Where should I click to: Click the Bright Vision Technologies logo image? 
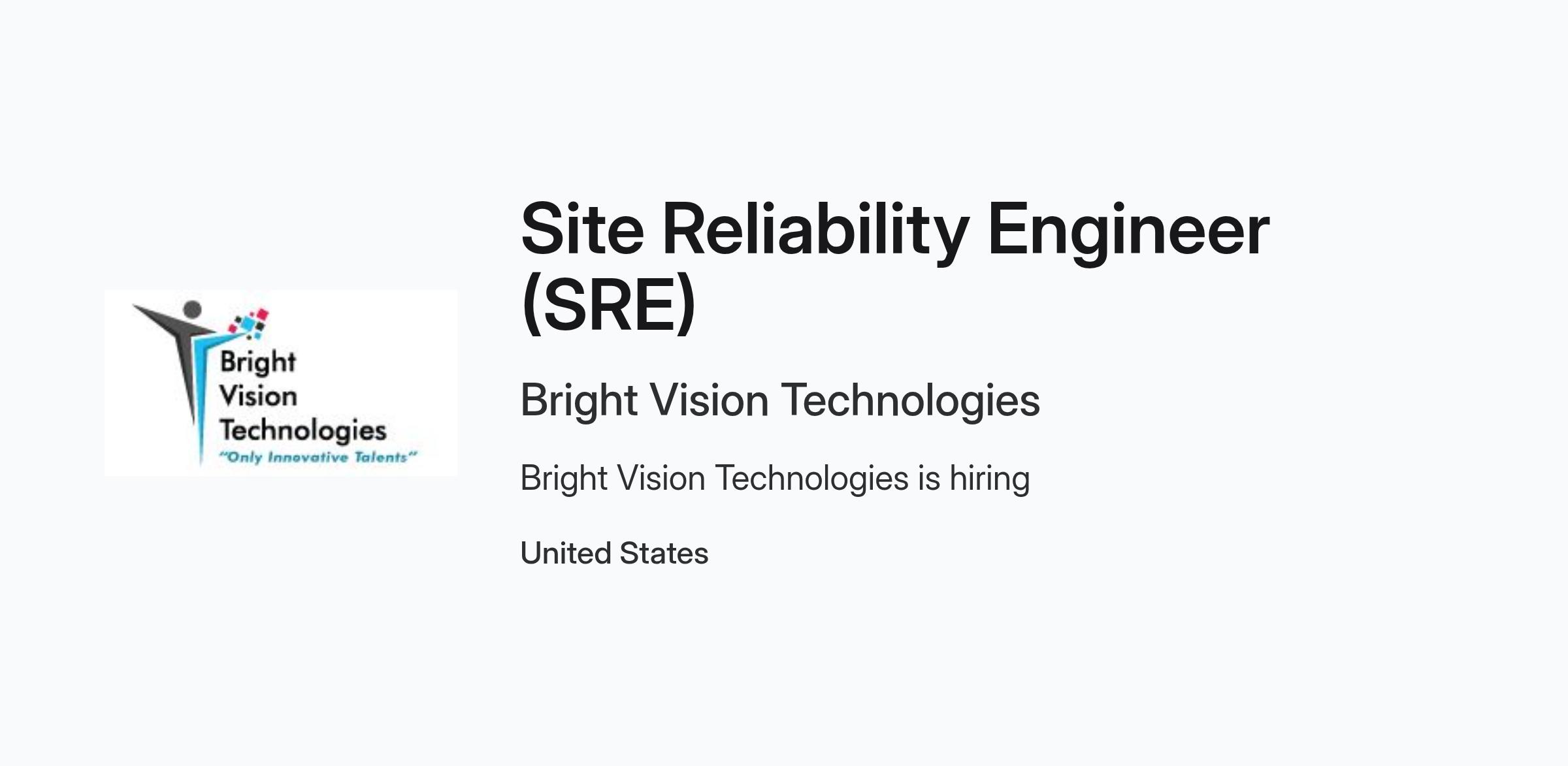[x=281, y=383]
